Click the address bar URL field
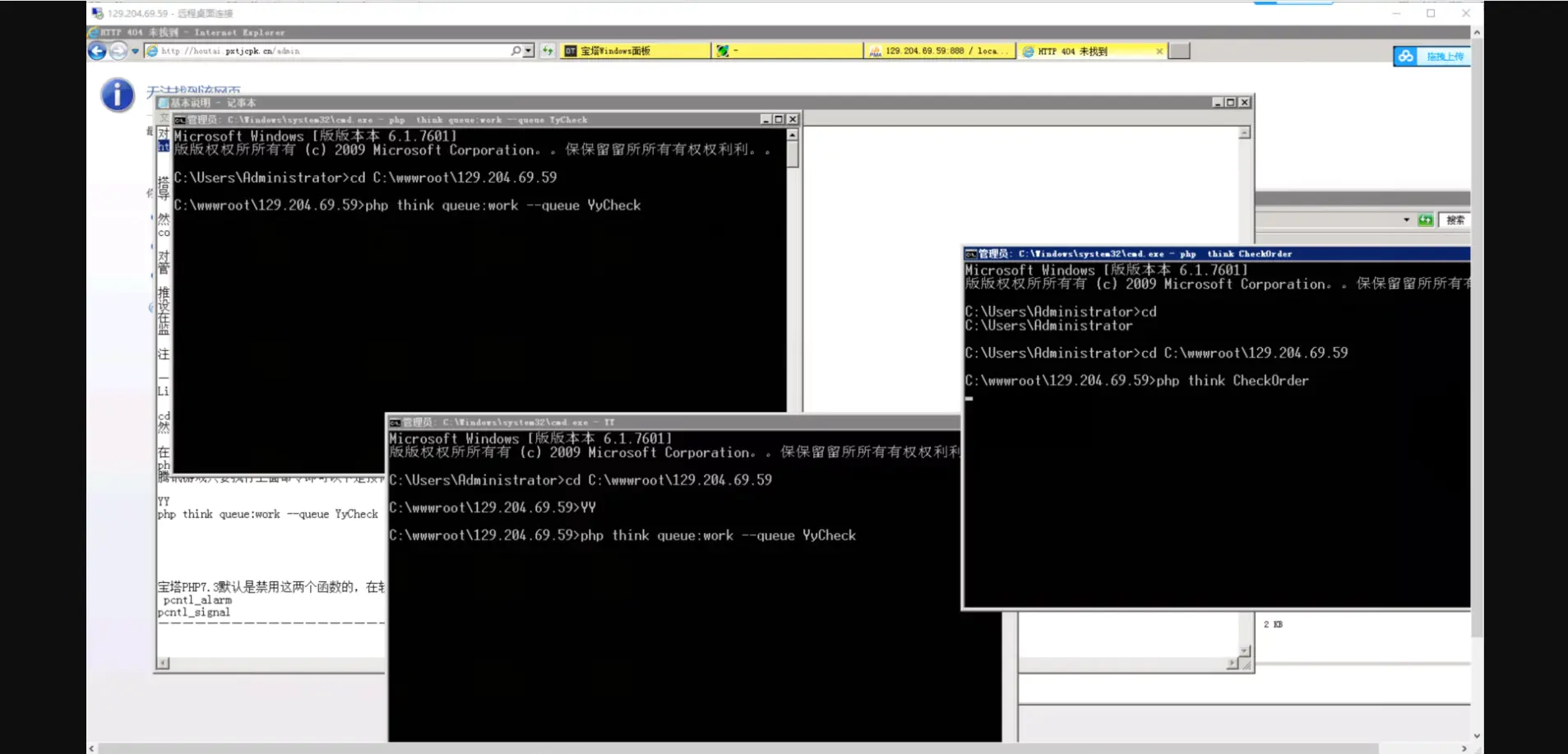 [x=329, y=51]
